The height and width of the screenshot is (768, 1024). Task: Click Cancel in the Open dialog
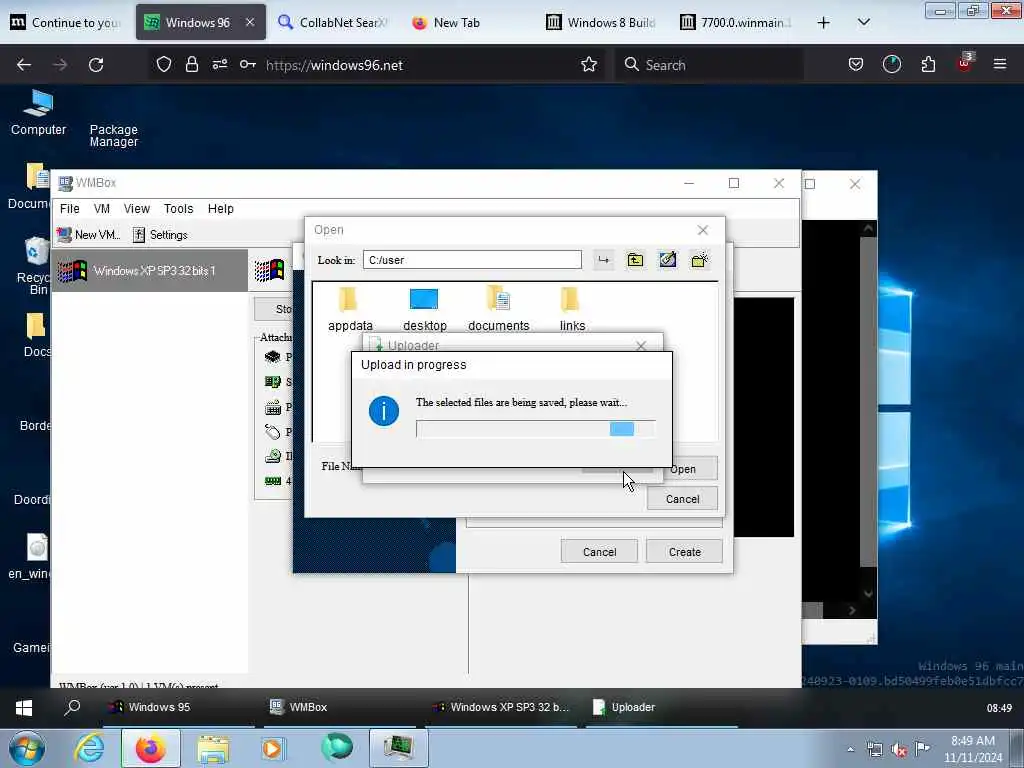682,499
